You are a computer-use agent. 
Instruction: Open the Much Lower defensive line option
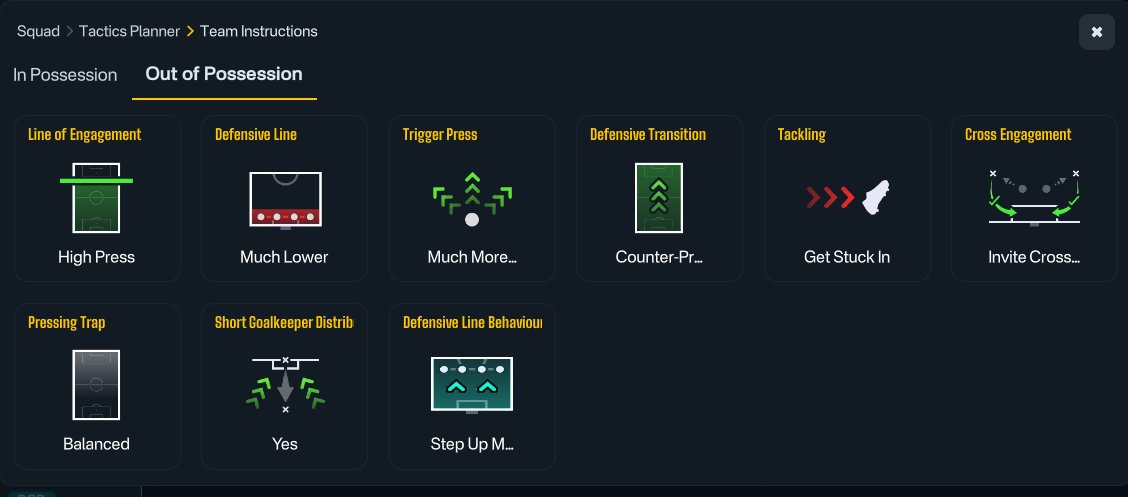(284, 257)
